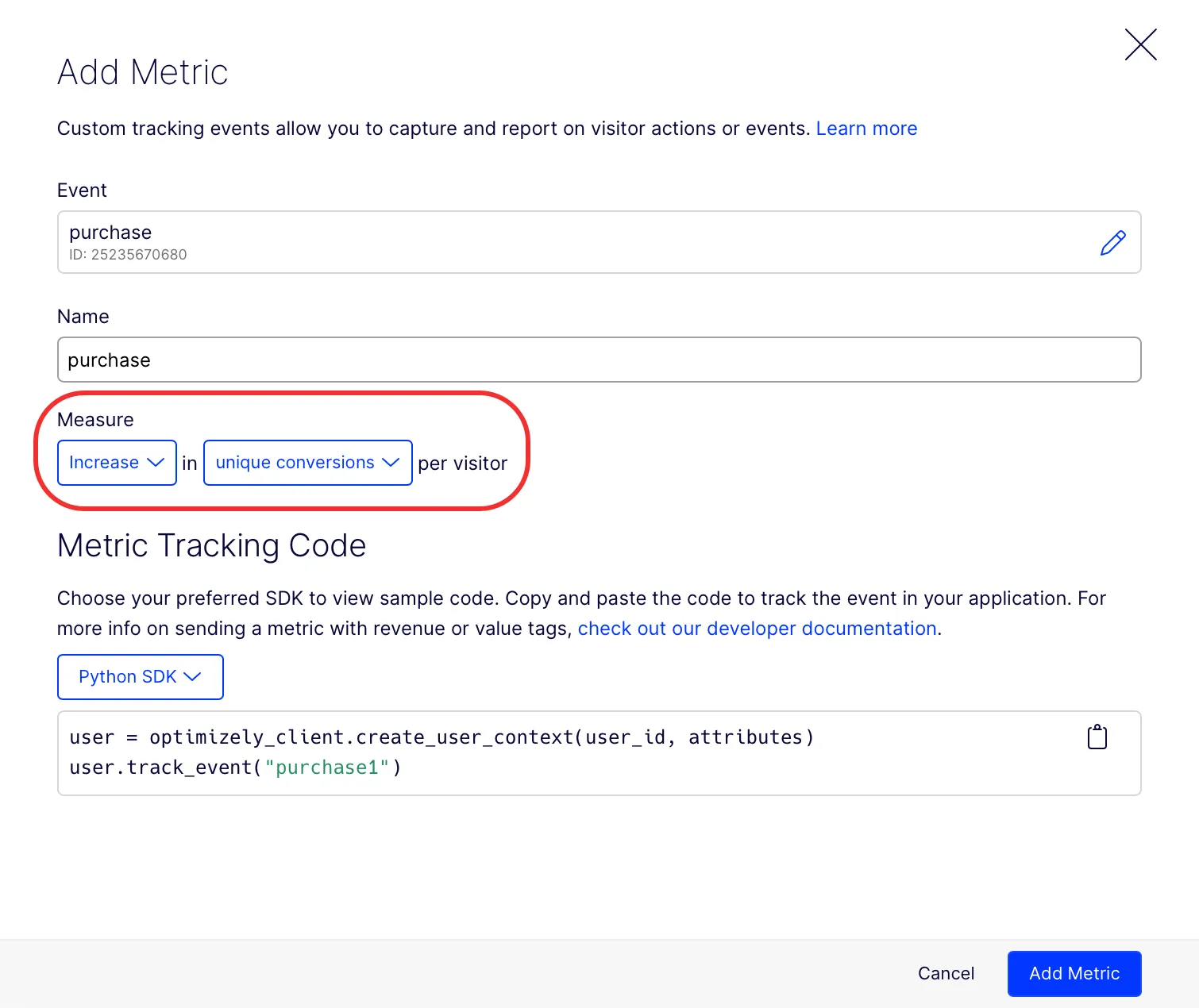
Task: Click the user.track_event code line
Action: [235, 768]
